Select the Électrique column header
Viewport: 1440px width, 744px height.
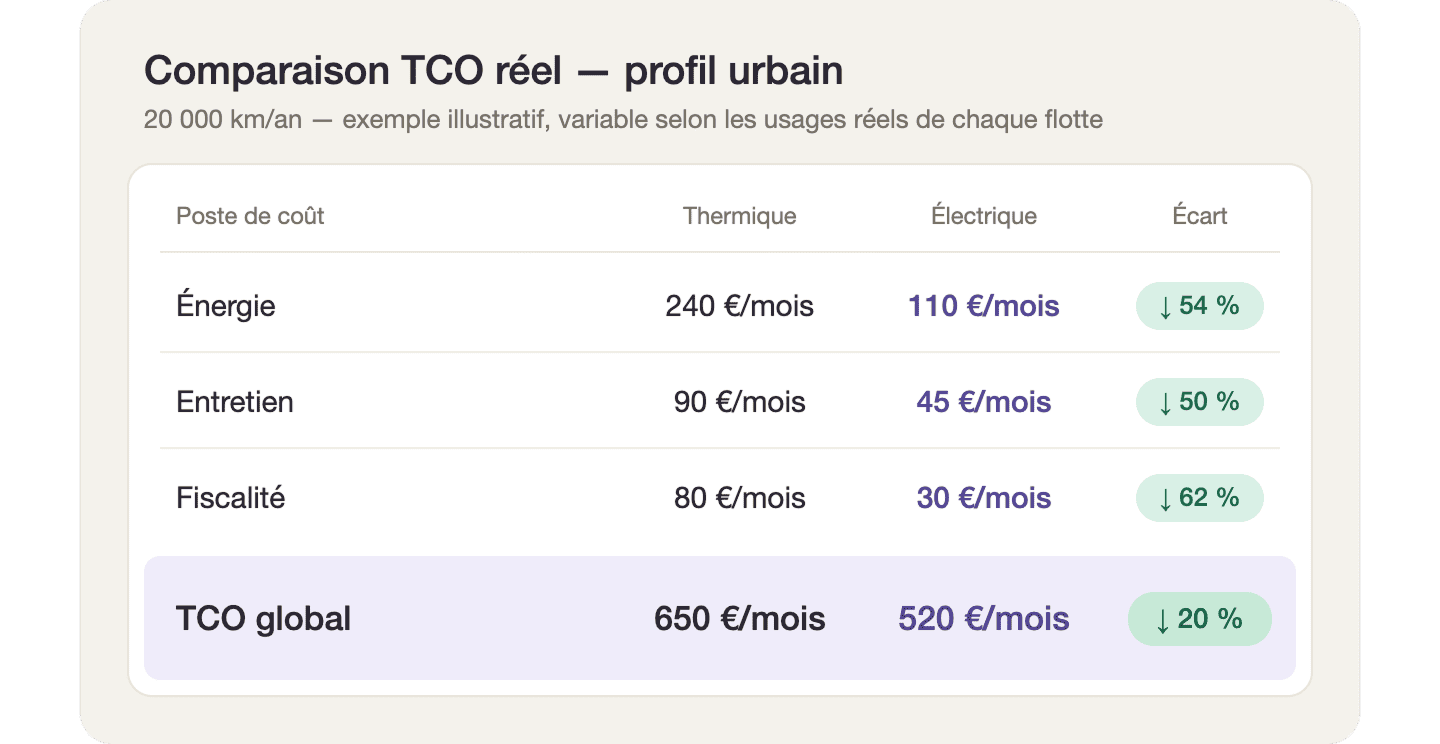tap(984, 216)
